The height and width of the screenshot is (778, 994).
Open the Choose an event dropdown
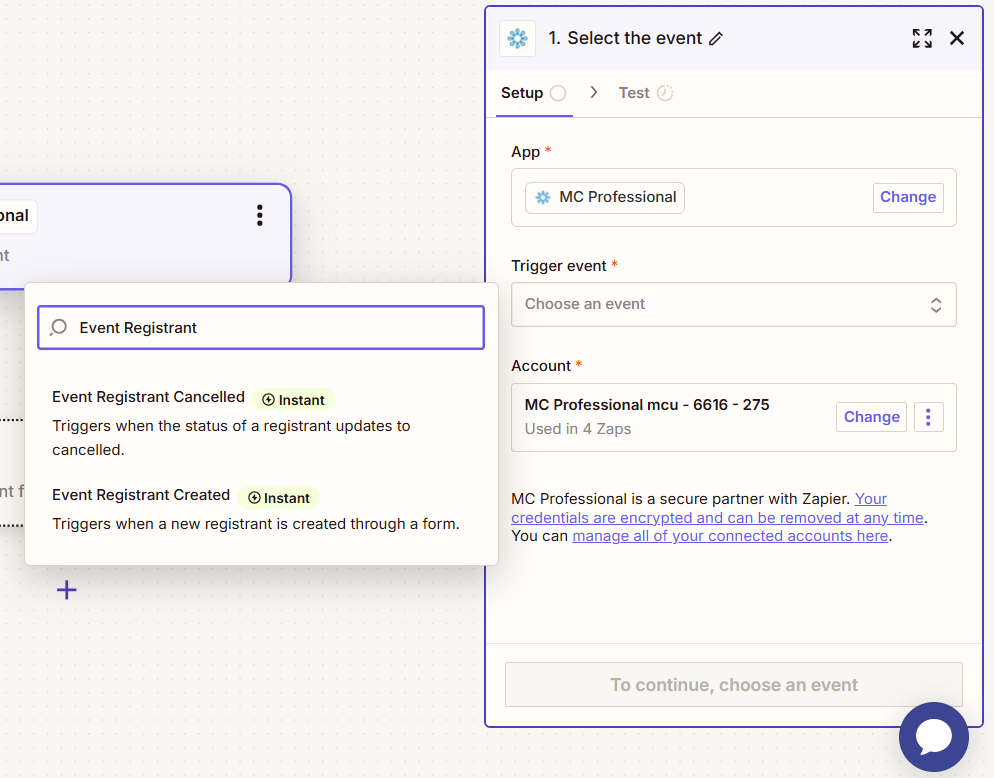click(733, 304)
